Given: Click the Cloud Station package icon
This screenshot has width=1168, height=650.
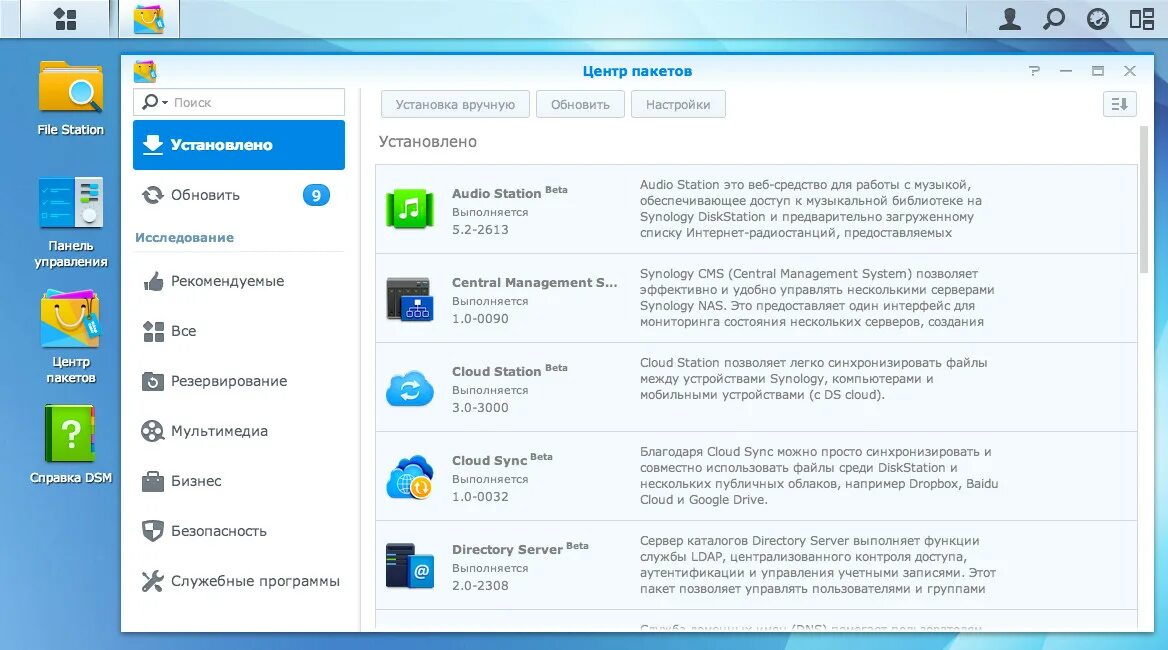Looking at the screenshot, I should click(x=410, y=388).
